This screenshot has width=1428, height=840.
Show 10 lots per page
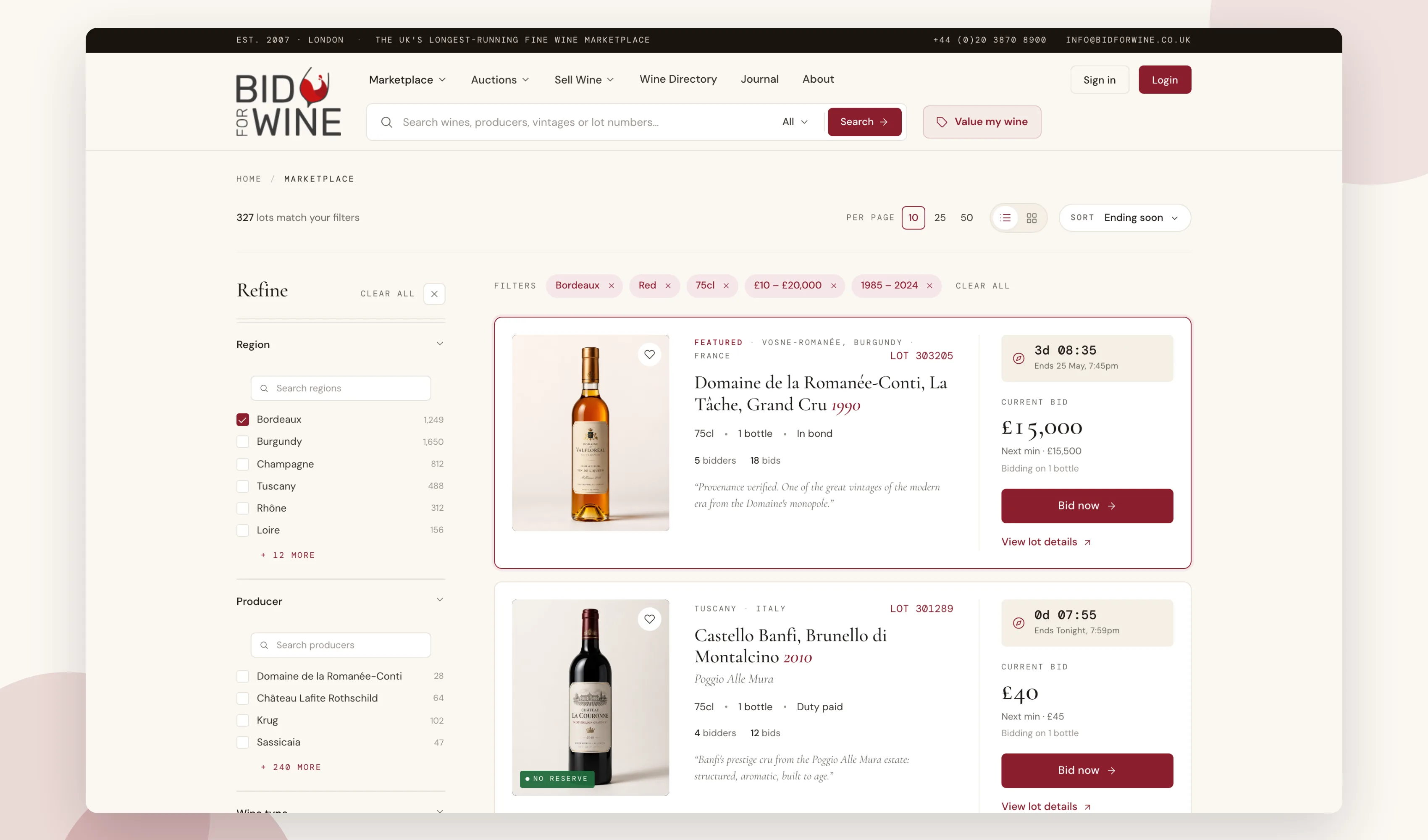(913, 218)
